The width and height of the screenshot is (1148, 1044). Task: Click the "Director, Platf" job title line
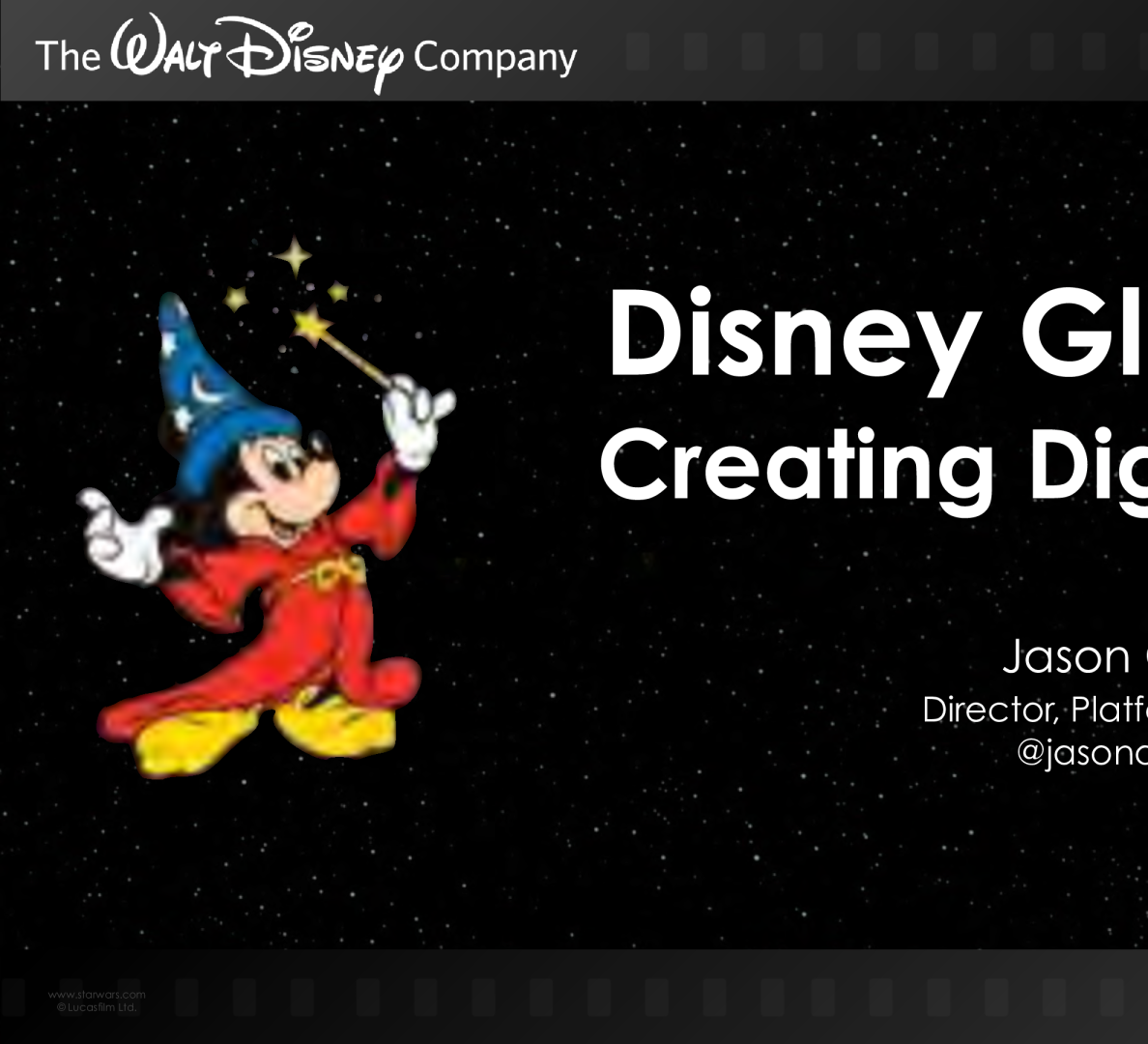[x=1034, y=710]
